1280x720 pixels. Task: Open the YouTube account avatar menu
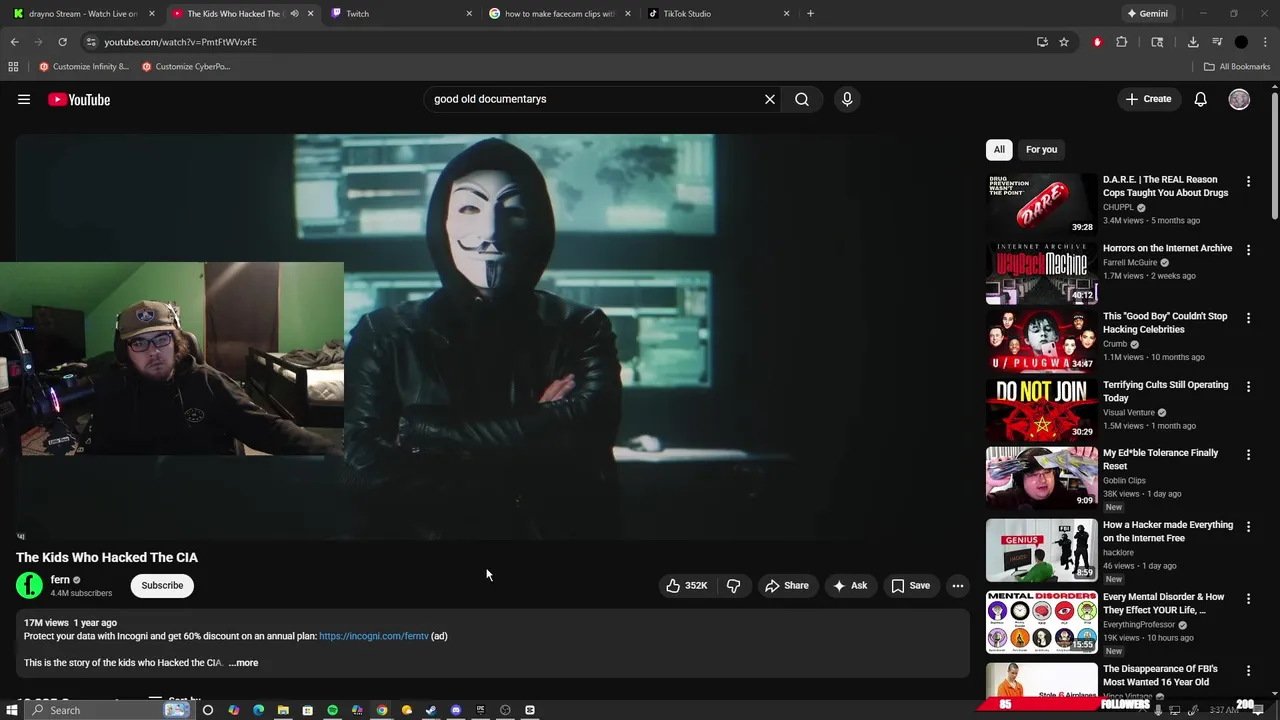click(1239, 99)
